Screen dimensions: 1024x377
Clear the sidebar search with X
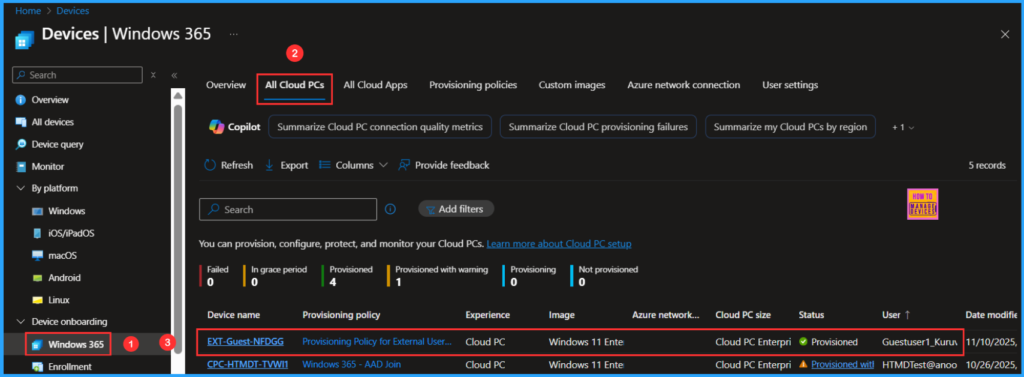(x=153, y=75)
